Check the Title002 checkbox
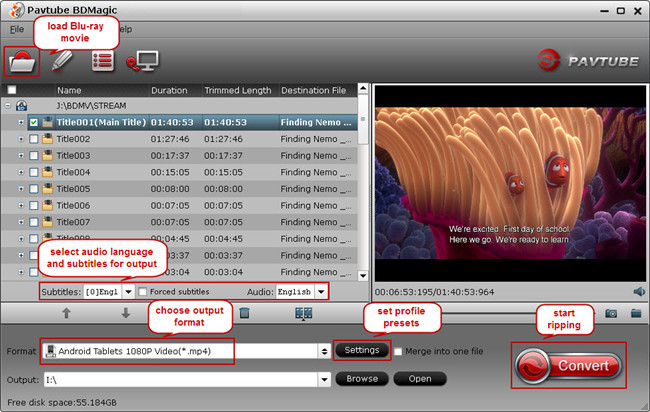650x412 pixels. 34,139
